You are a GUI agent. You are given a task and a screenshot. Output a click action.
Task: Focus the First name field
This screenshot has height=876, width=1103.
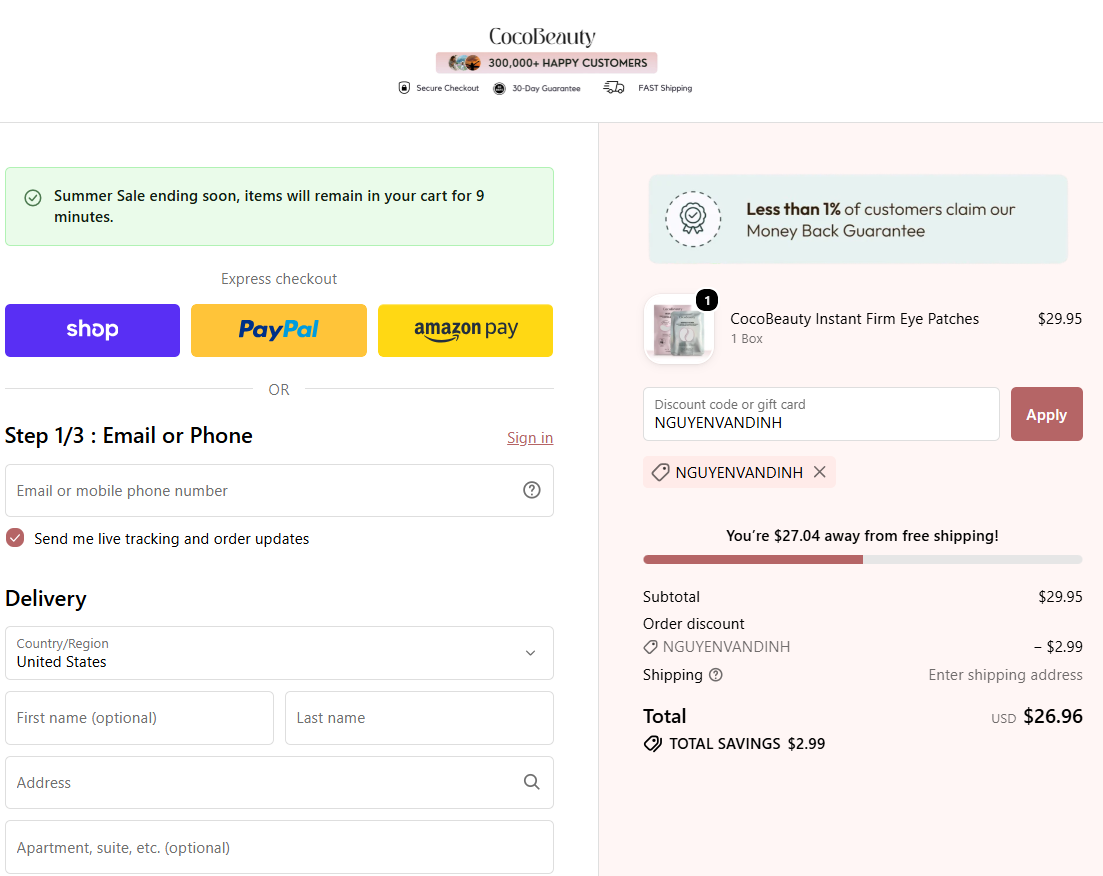pyautogui.click(x=139, y=718)
